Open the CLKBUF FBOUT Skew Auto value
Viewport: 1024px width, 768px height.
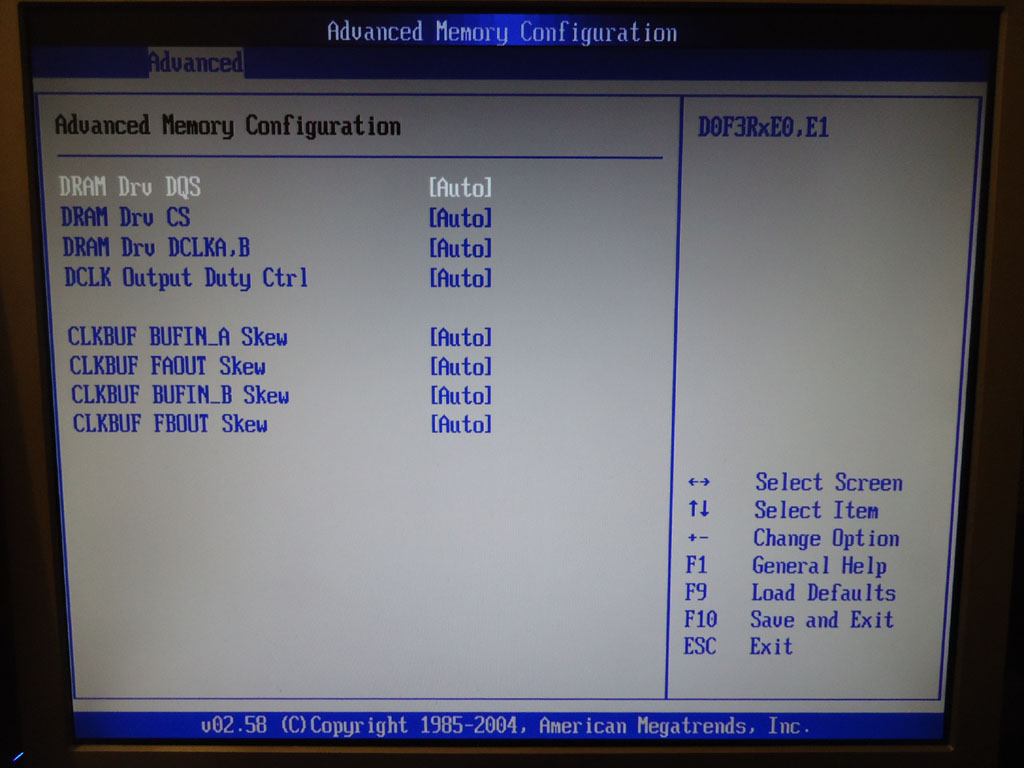click(x=460, y=424)
